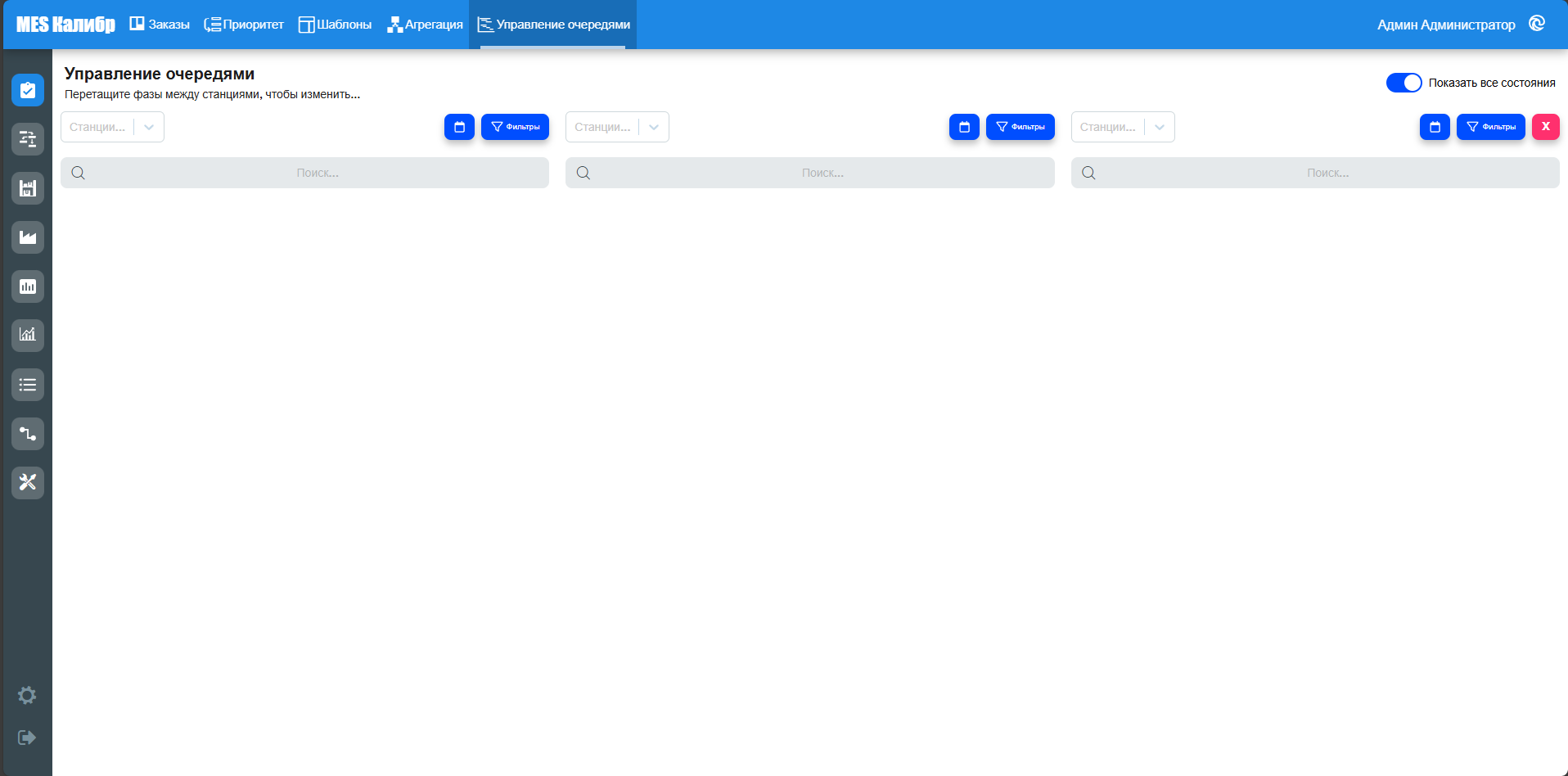
Task: Open the line analytics sidebar icon
Action: [28, 335]
